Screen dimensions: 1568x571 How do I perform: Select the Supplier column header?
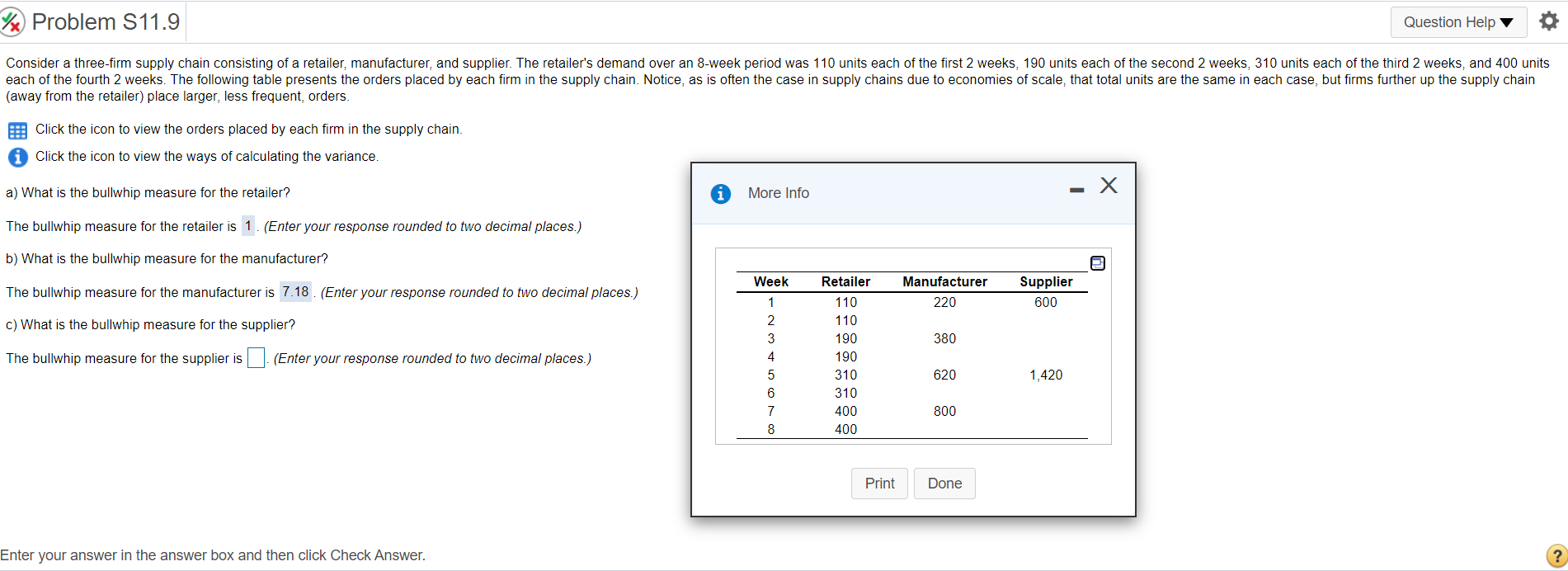point(1046,281)
